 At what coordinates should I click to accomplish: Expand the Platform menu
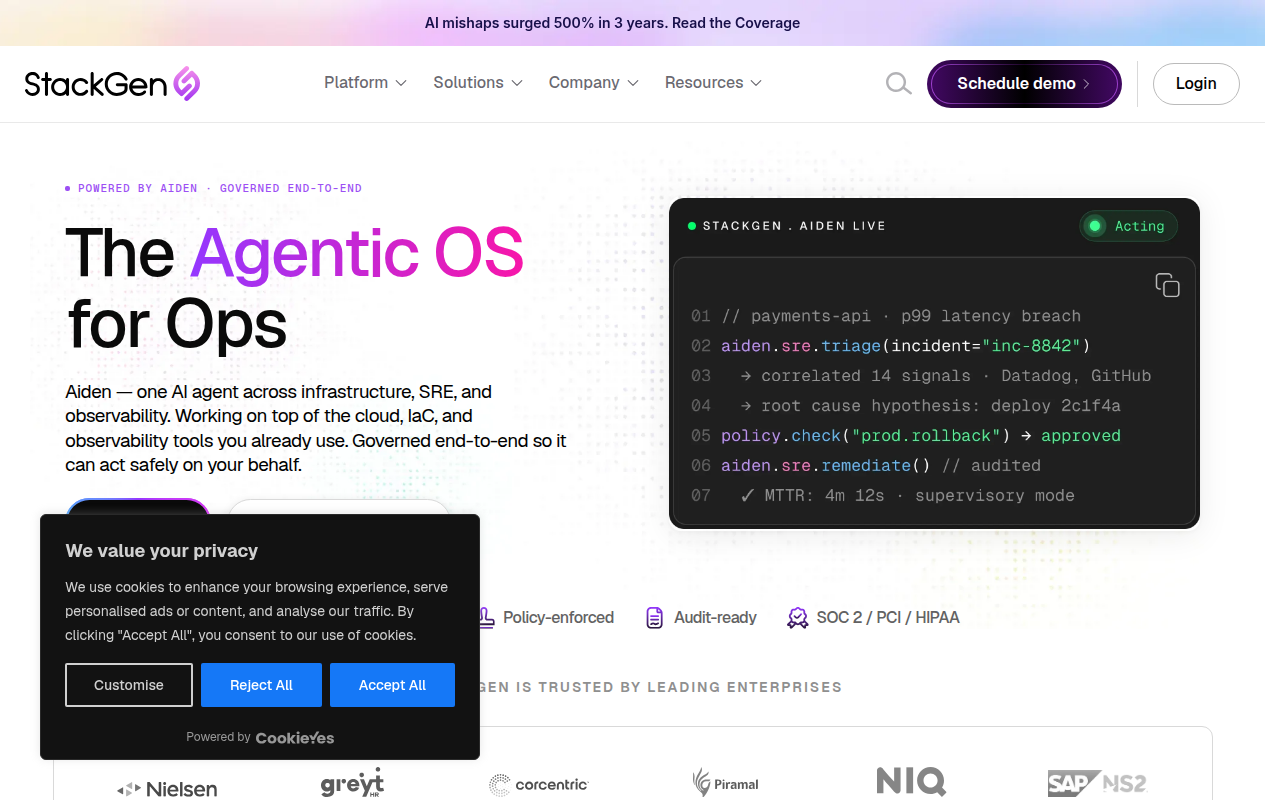click(365, 83)
